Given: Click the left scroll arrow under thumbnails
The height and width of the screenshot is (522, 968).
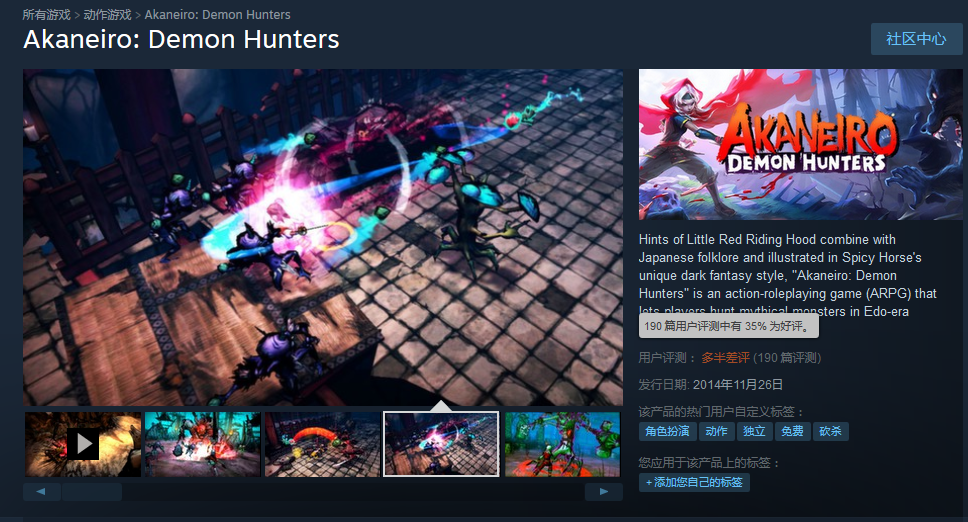Looking at the screenshot, I should click(41, 492).
